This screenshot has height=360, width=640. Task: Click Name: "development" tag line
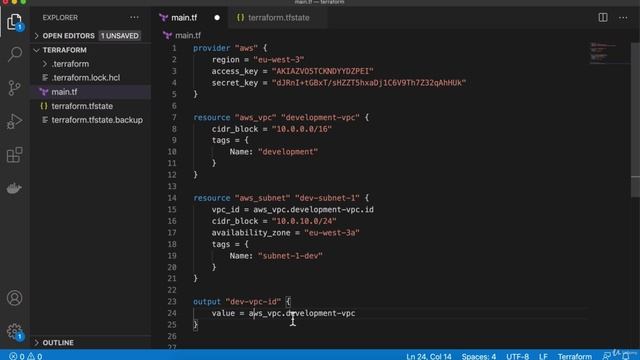(273, 152)
